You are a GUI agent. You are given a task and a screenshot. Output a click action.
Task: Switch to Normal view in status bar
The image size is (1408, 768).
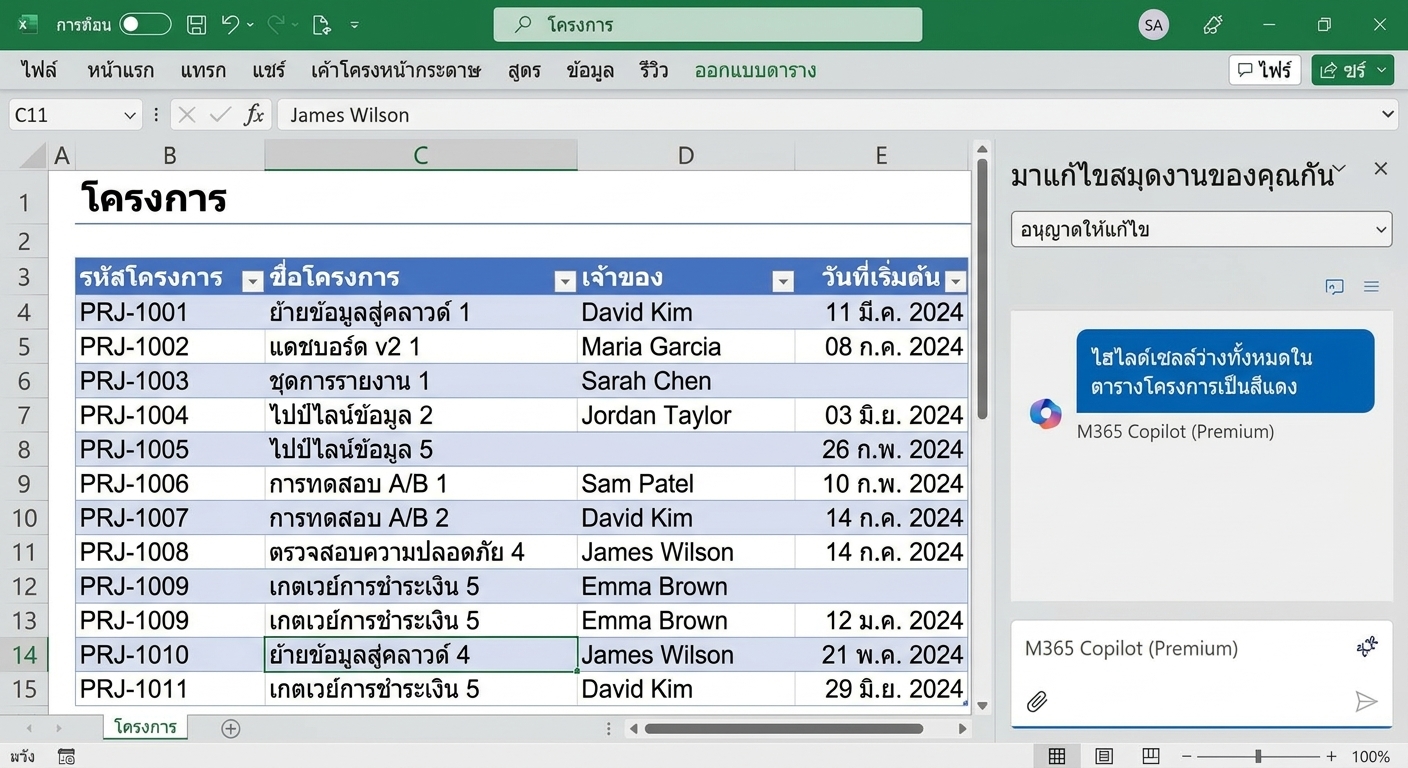point(1057,756)
